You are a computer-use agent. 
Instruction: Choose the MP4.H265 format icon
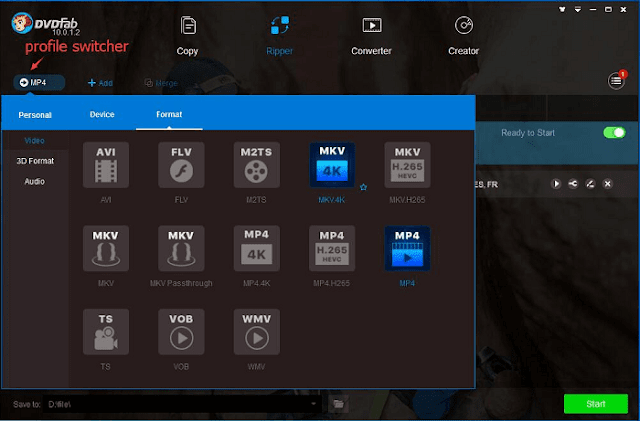[332, 248]
